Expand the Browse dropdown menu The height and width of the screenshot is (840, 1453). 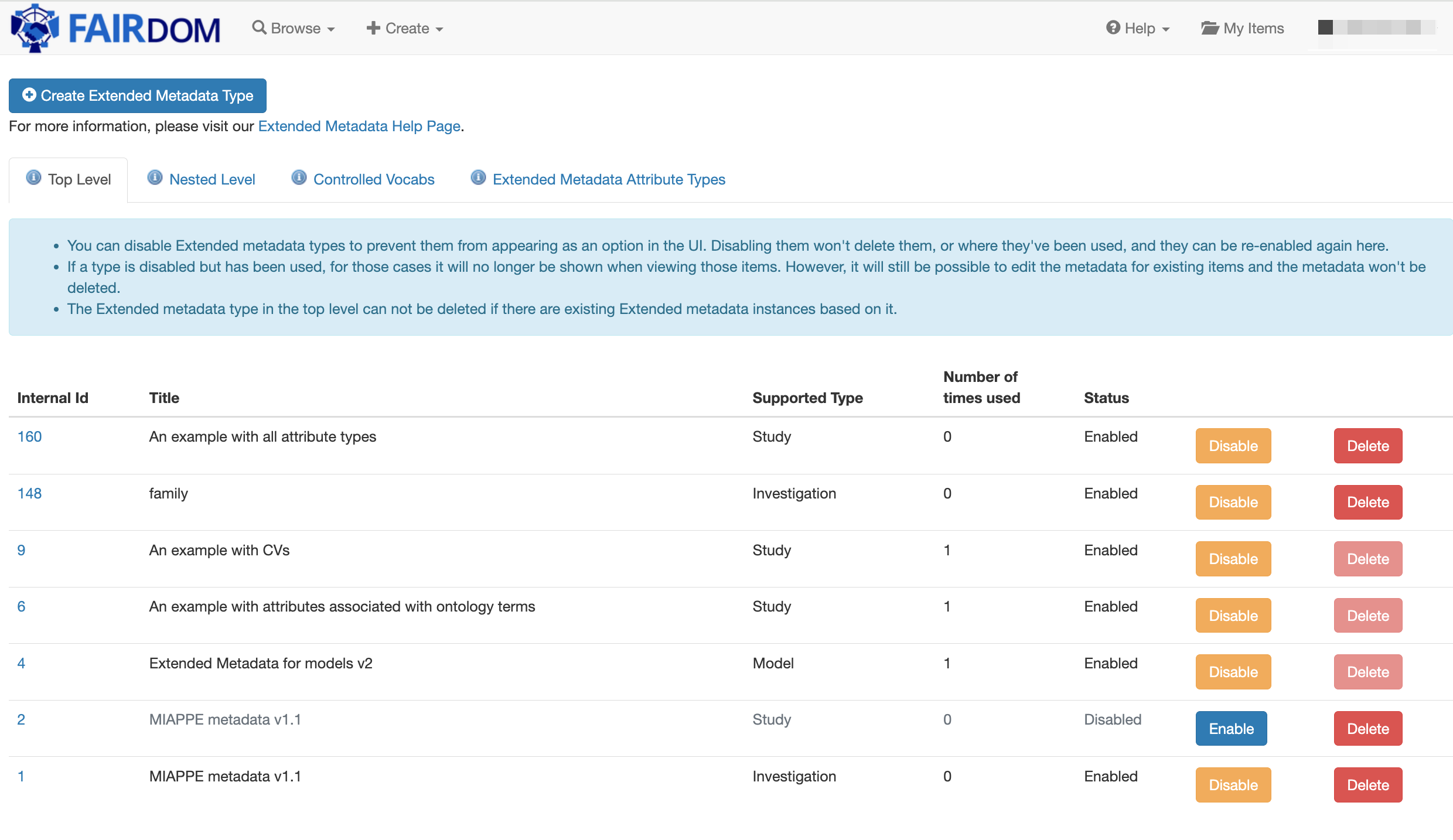[295, 28]
